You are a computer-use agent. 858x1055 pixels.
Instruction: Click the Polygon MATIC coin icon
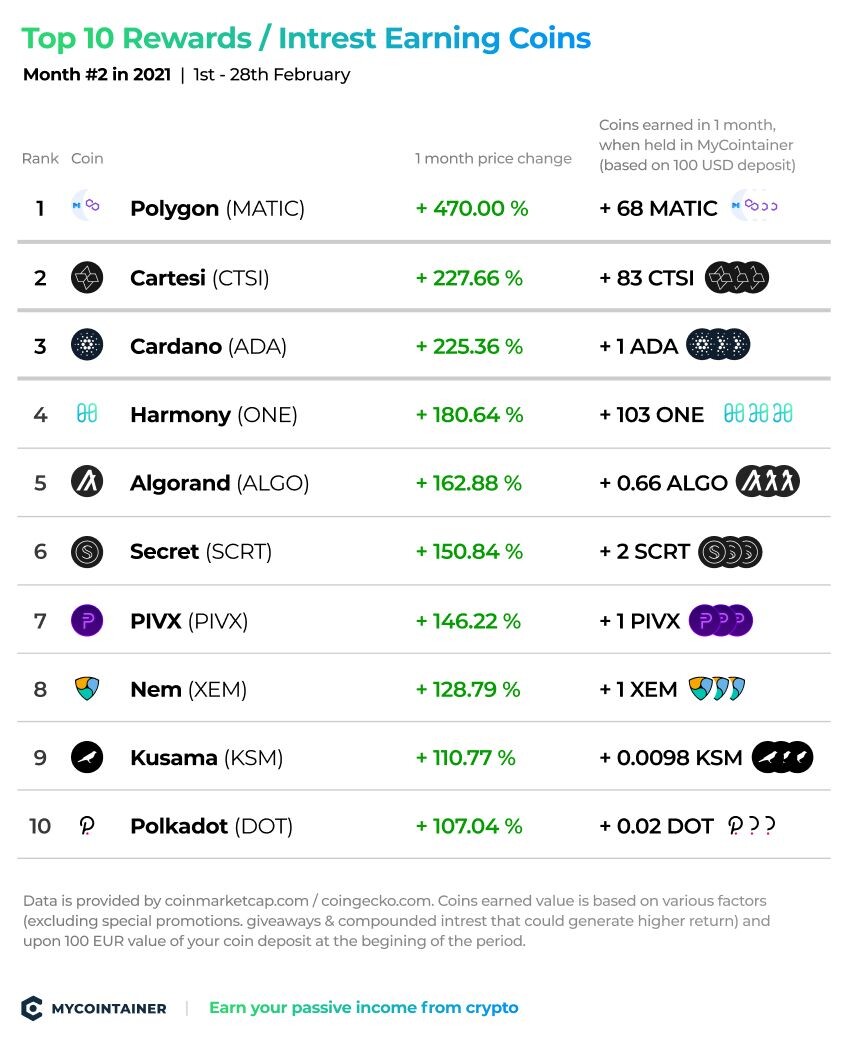(86, 206)
